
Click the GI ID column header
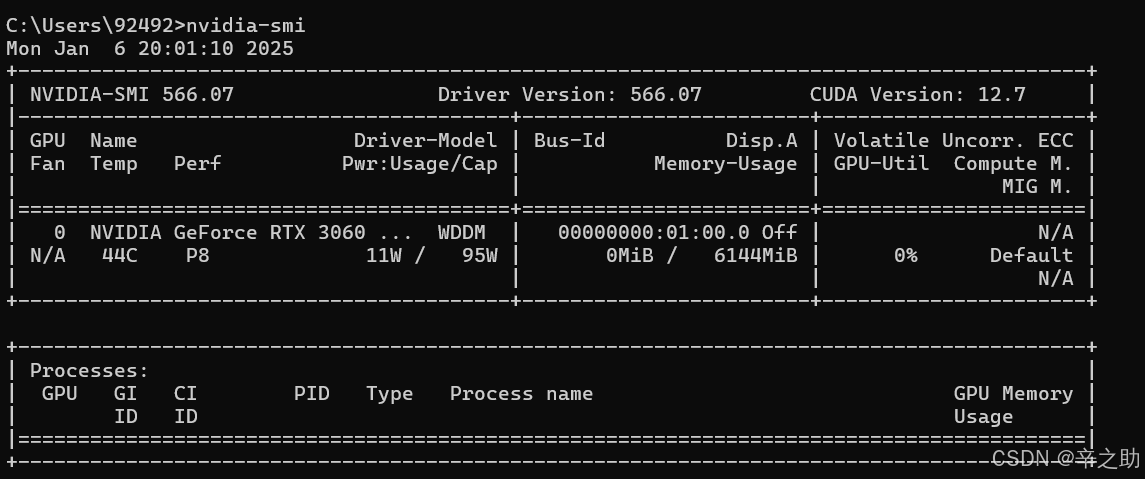tap(126, 405)
